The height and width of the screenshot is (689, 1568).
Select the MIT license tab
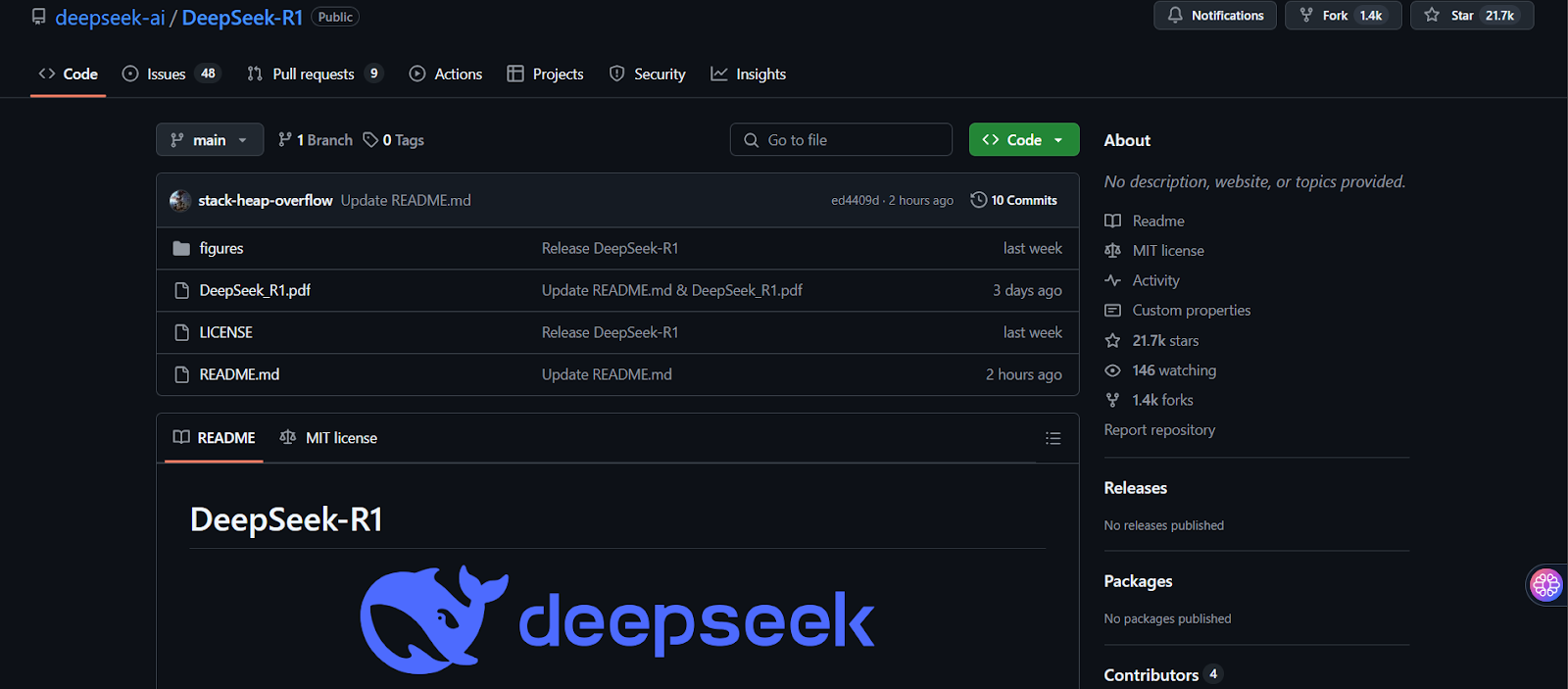[x=328, y=438]
